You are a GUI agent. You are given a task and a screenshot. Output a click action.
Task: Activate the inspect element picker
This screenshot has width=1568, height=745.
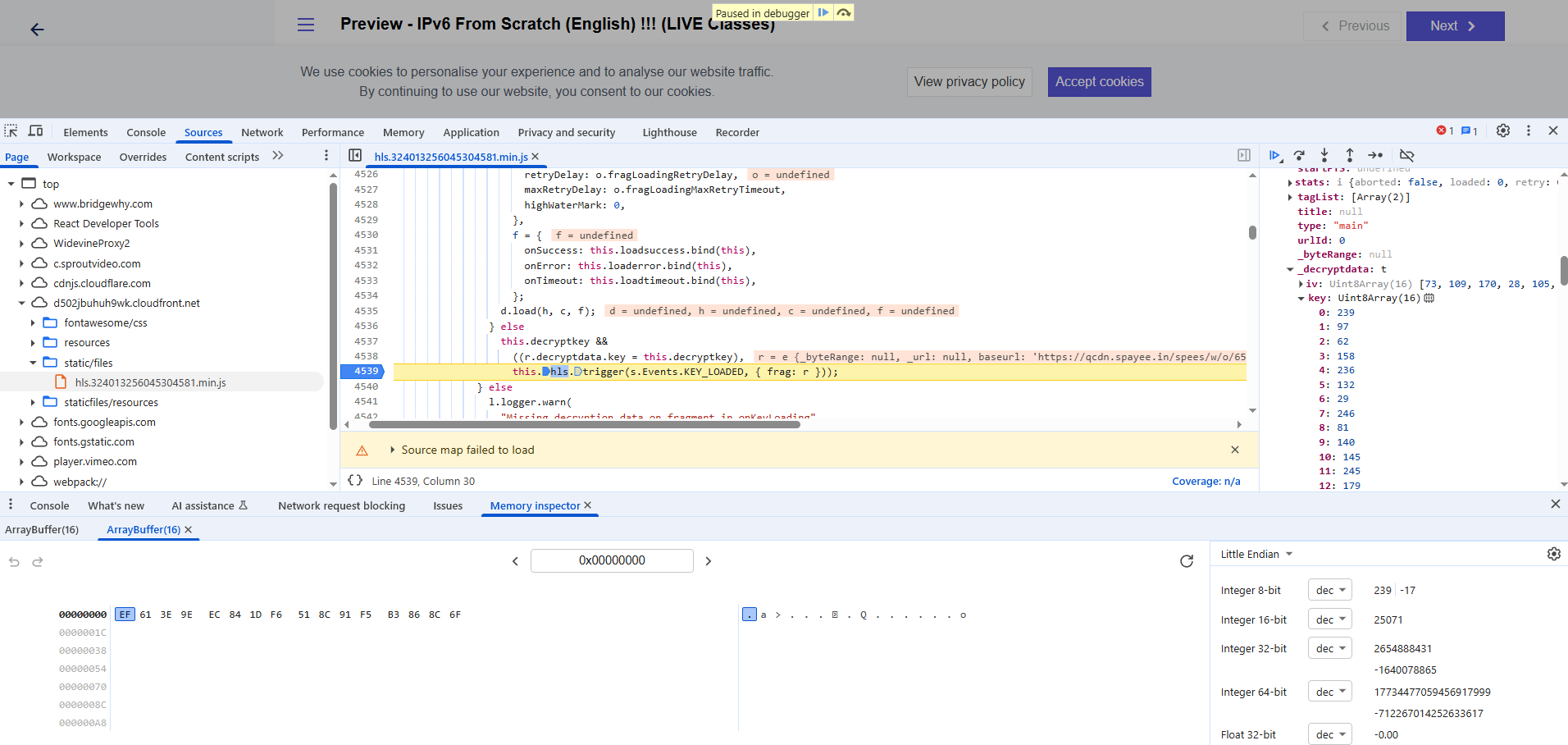(11, 131)
